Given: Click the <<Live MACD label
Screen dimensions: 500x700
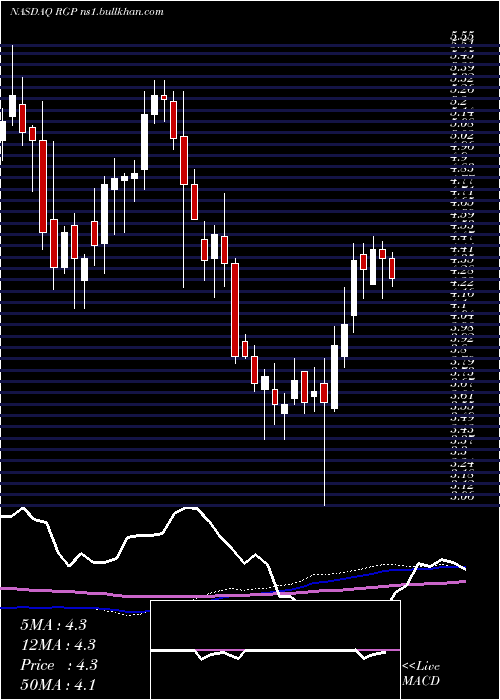Looking at the screenshot, I should 421,674.
